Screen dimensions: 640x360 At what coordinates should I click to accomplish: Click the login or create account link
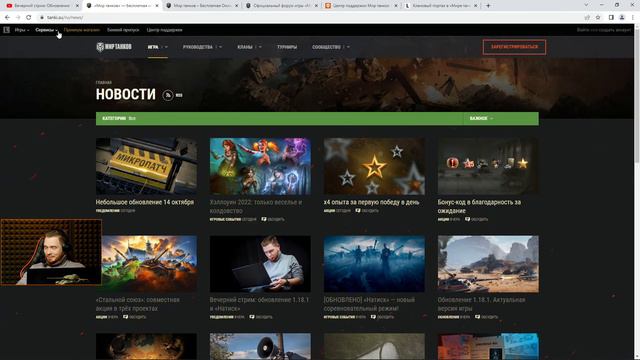pos(604,30)
